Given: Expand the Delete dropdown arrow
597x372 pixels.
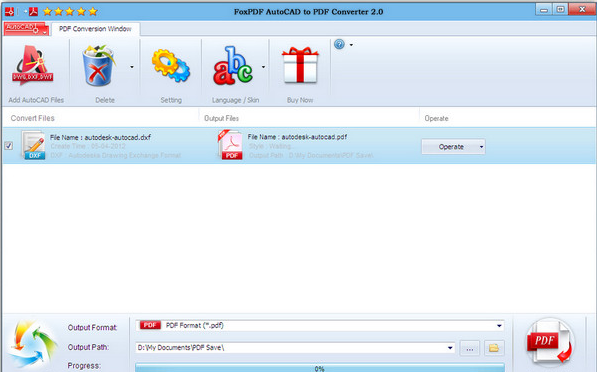Looking at the screenshot, I should [132, 67].
